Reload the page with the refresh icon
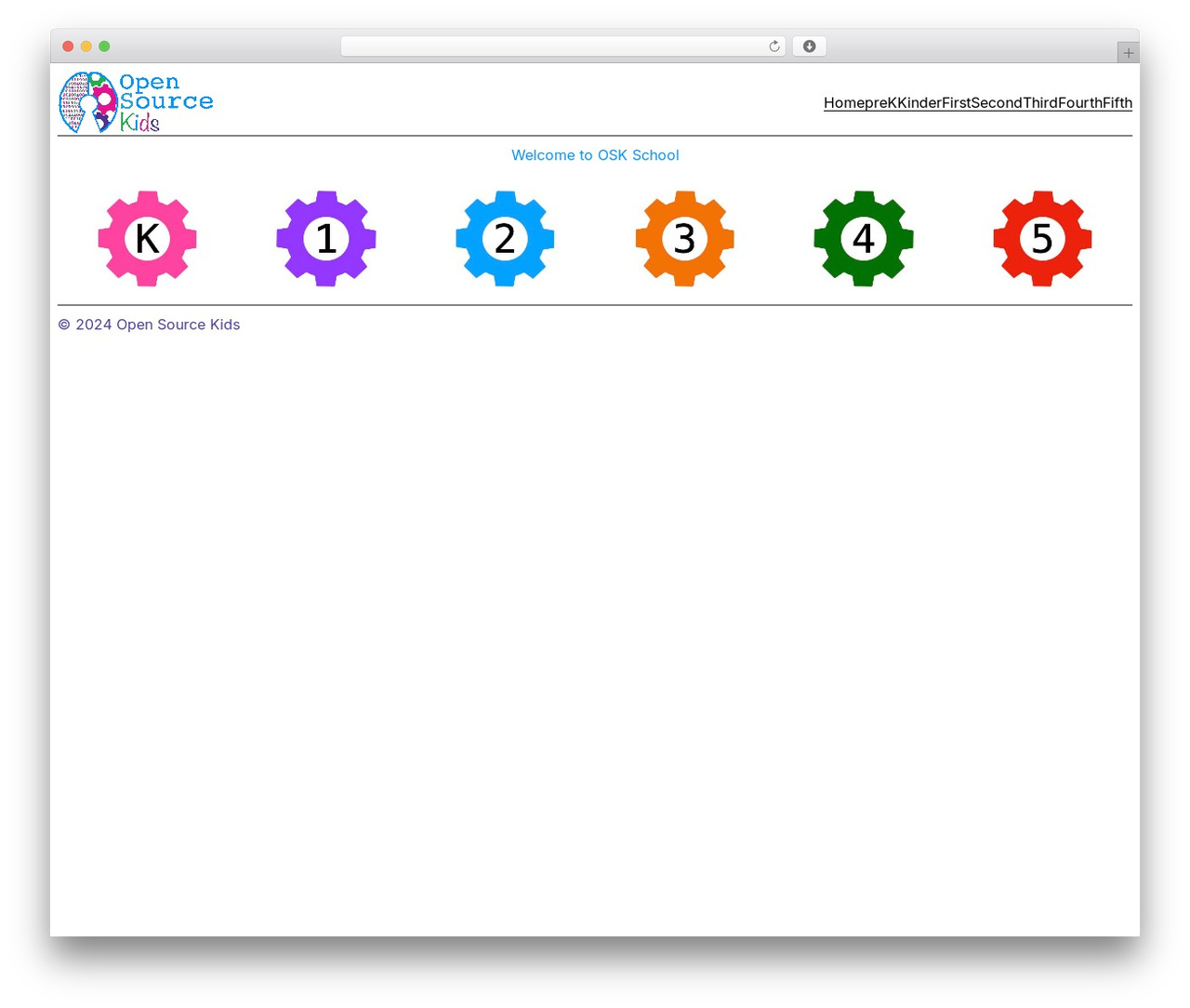The width and height of the screenshot is (1190, 1008). [x=774, y=46]
